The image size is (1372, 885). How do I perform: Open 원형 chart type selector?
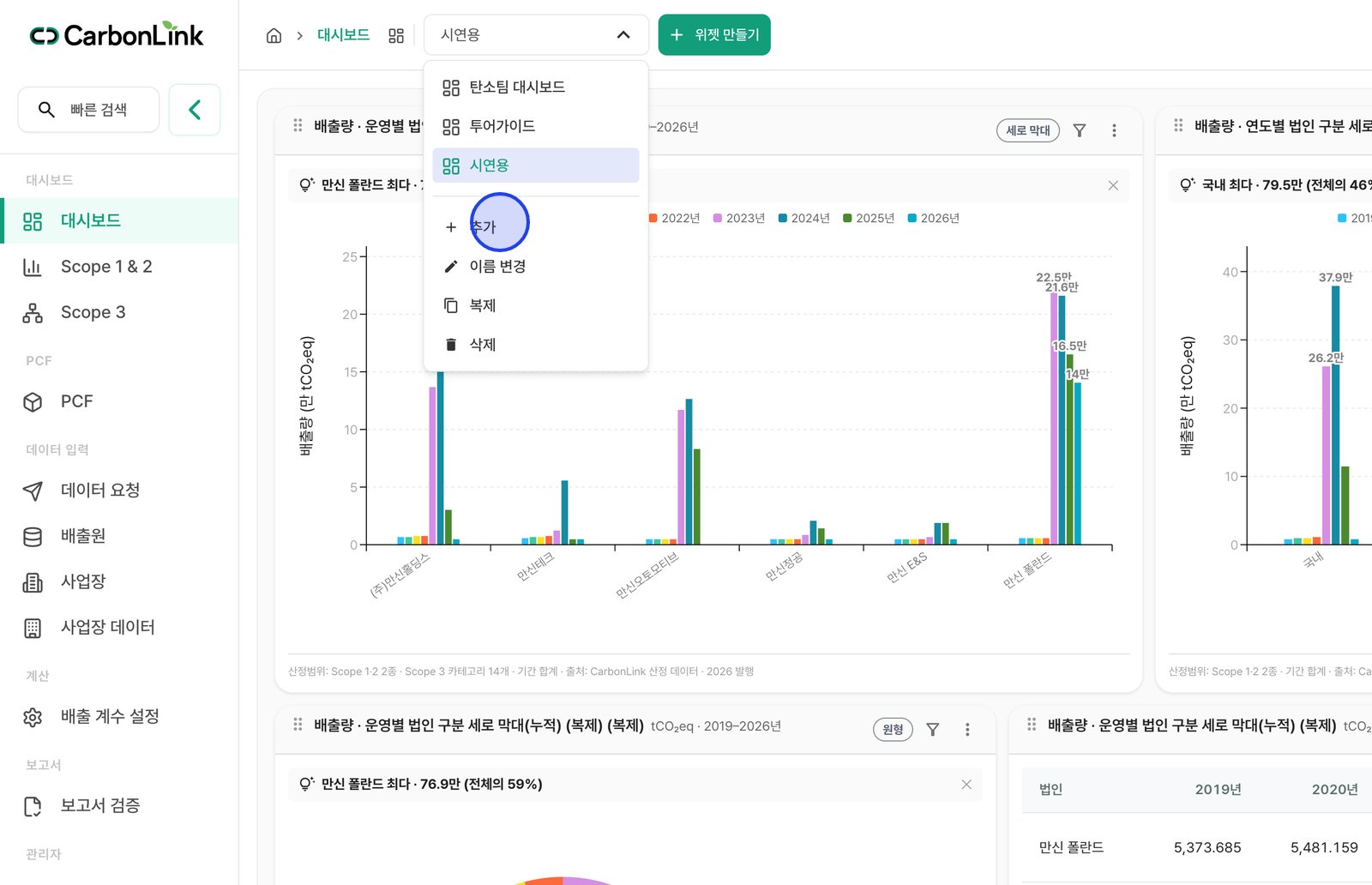coord(893,730)
